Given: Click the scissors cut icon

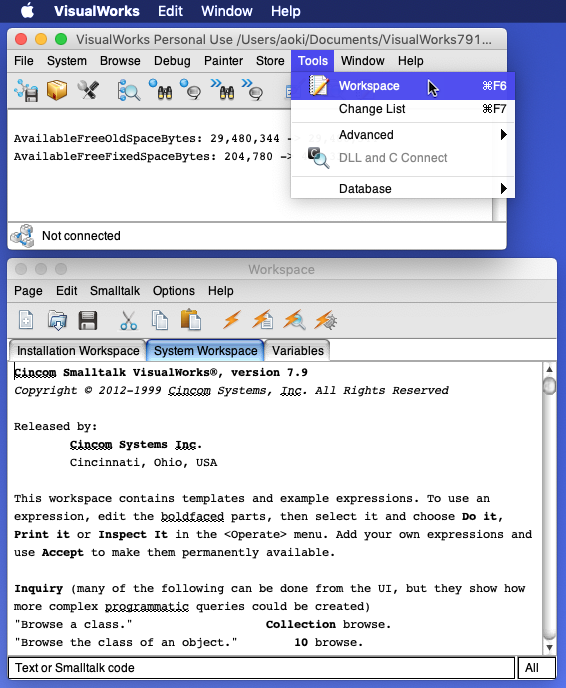Looking at the screenshot, I should [129, 320].
